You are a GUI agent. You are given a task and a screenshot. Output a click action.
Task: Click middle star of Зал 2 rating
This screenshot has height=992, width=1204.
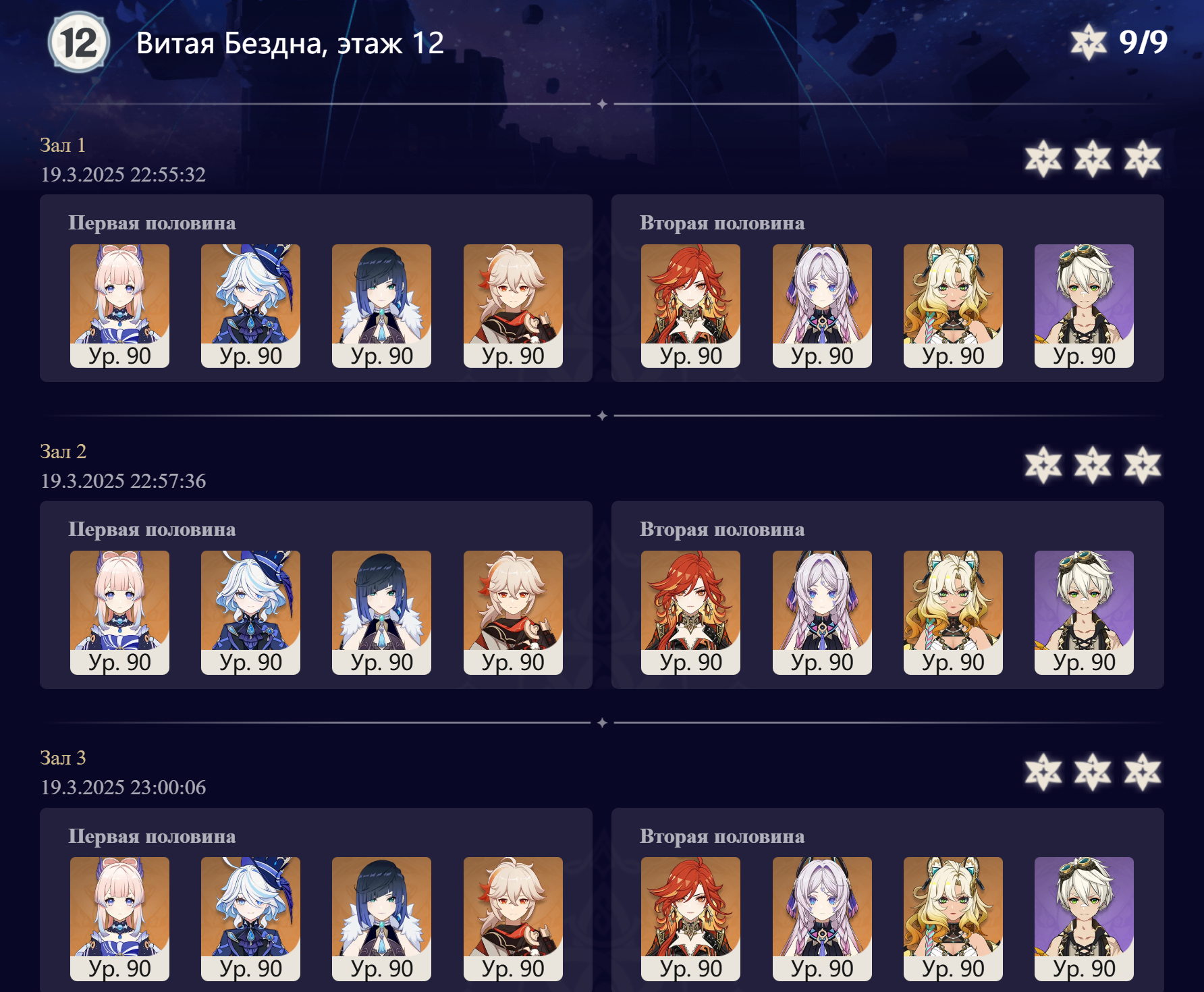coord(1093,466)
